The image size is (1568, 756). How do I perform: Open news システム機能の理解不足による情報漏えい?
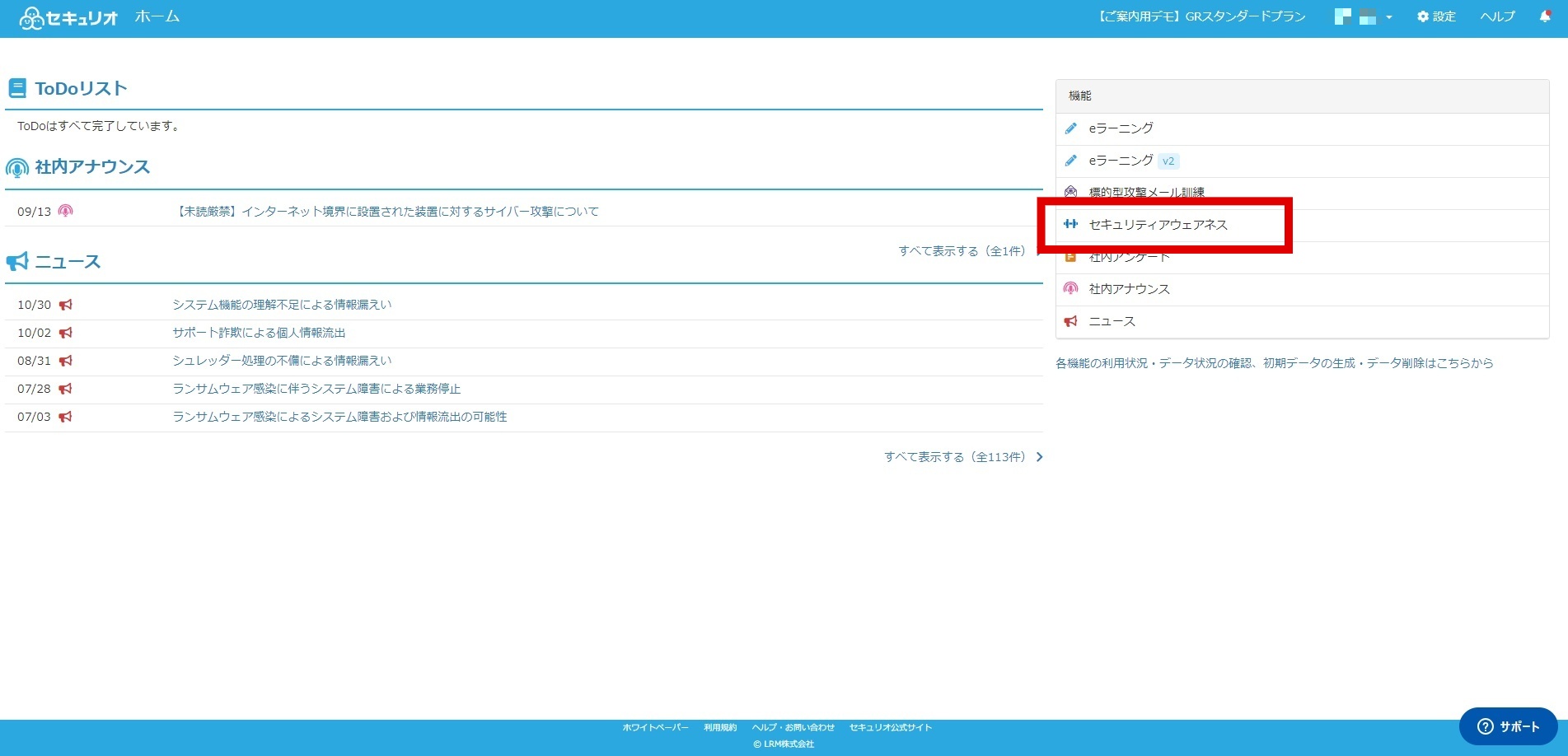tap(282, 305)
